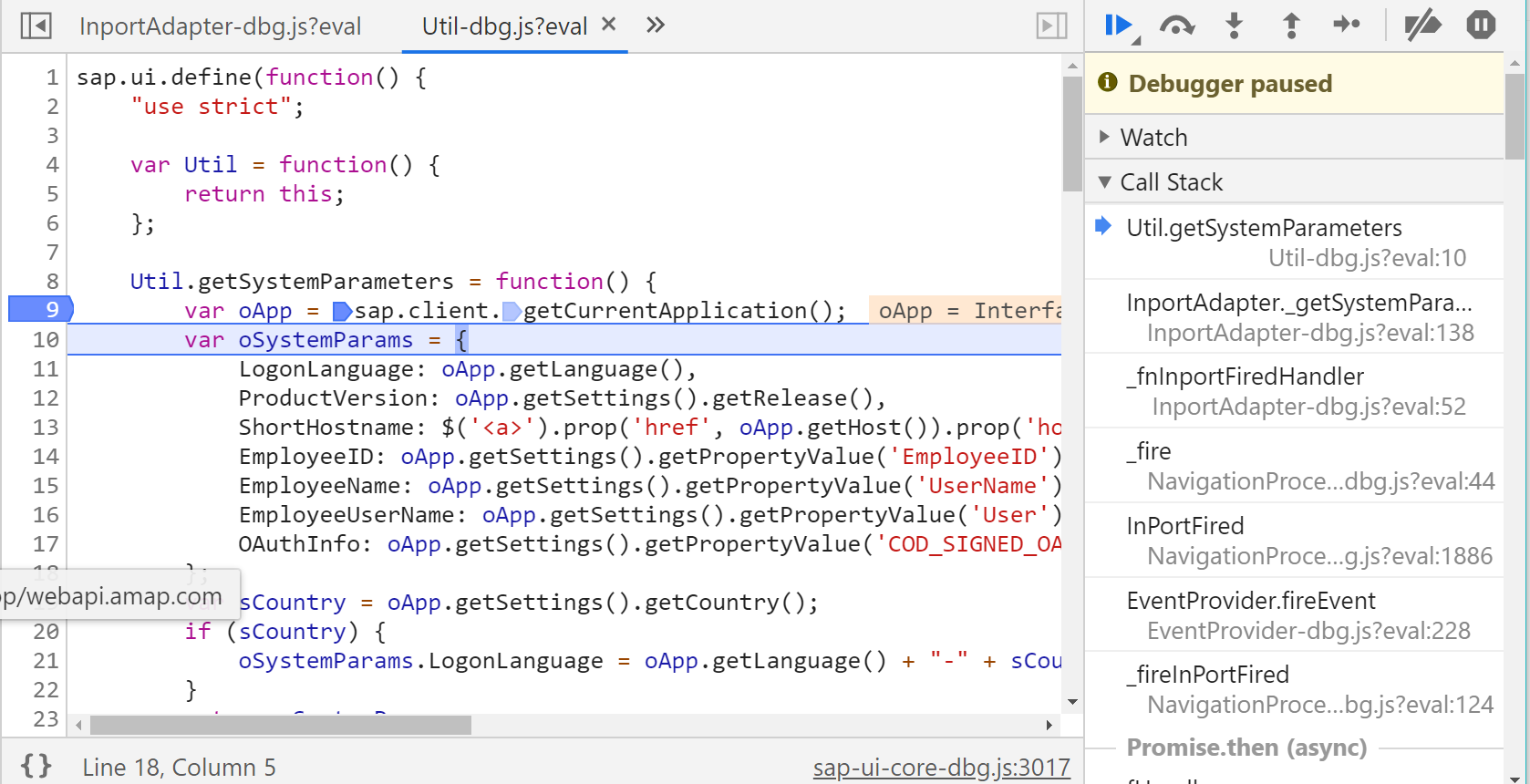Toggle the breakpoint on line 9

[40, 310]
